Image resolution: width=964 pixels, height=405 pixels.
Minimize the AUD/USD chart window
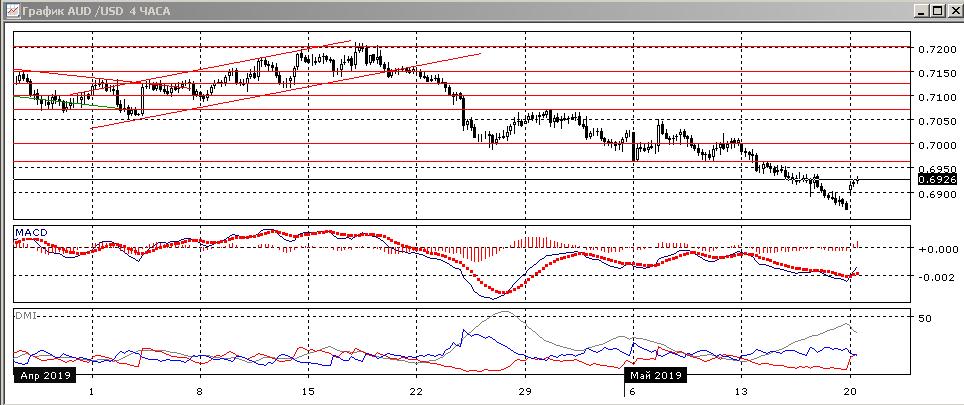pos(920,11)
